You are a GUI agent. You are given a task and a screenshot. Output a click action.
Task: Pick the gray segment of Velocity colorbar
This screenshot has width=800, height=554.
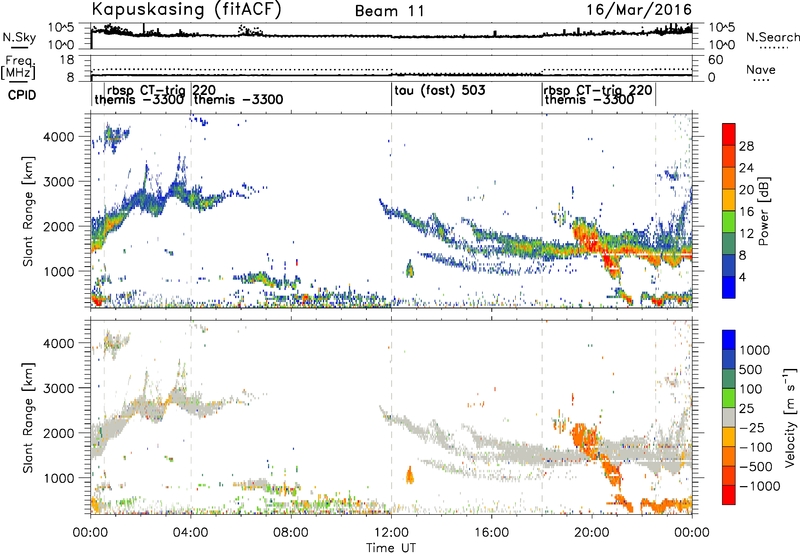pos(729,418)
